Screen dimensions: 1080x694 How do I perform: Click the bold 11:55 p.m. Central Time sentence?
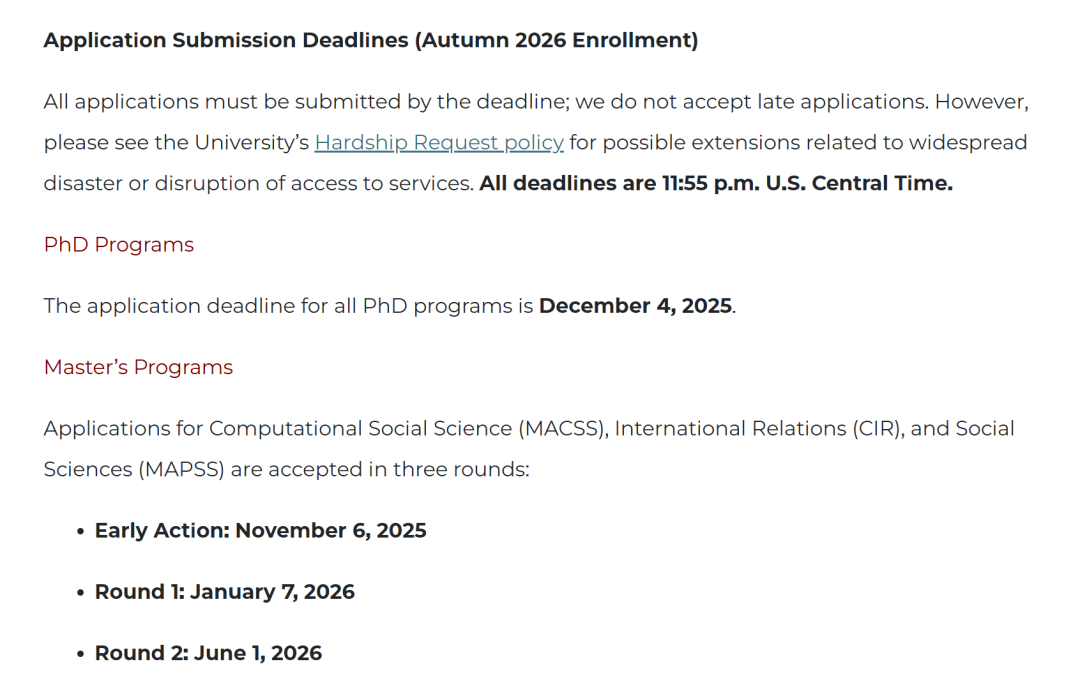(715, 184)
